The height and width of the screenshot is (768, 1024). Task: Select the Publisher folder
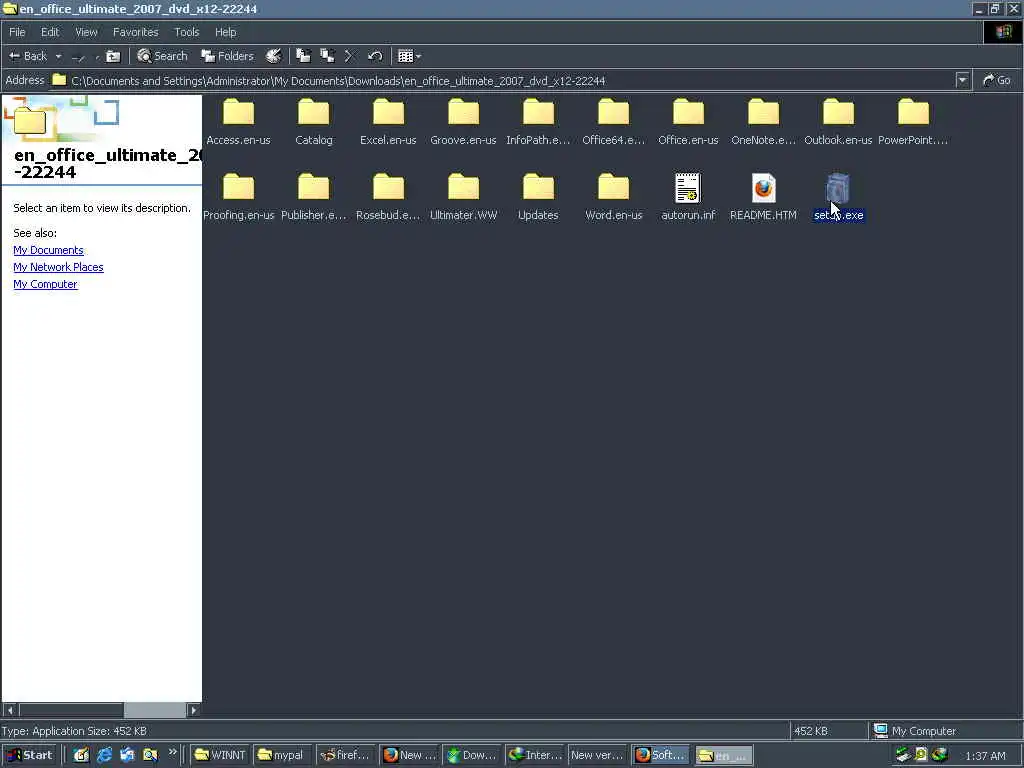[x=313, y=197]
